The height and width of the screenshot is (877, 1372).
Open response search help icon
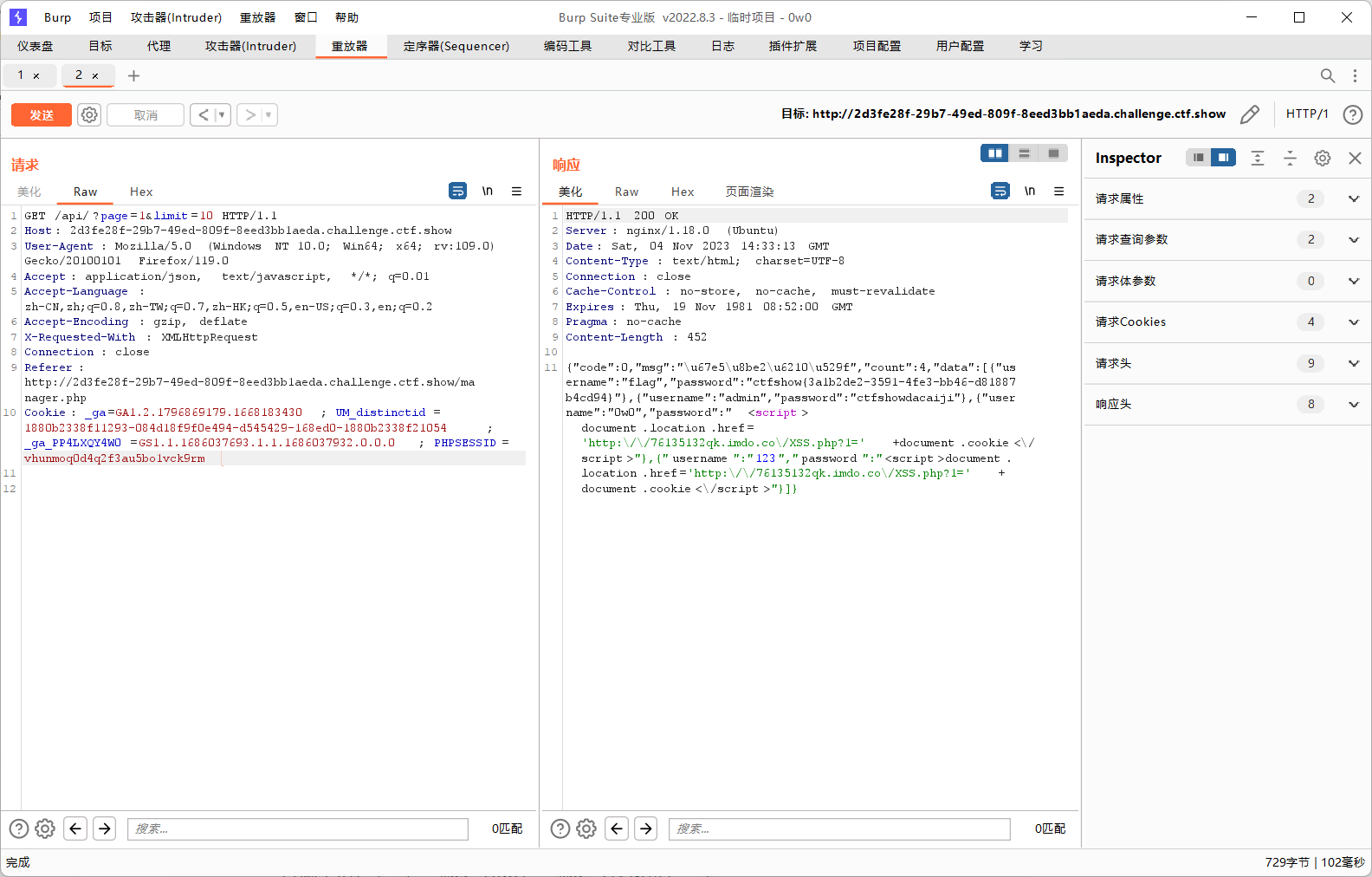click(x=560, y=828)
